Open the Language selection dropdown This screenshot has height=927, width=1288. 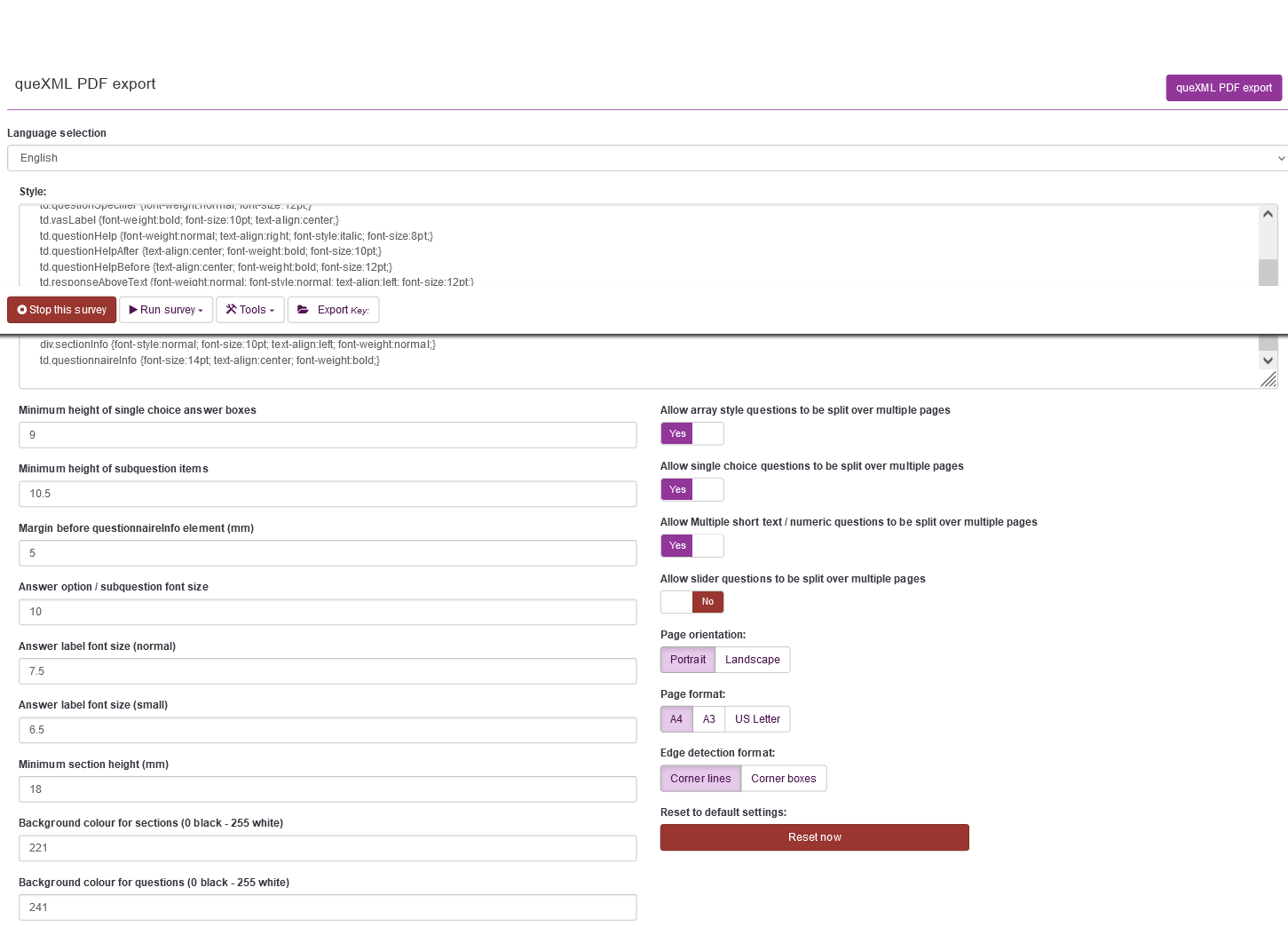(x=647, y=158)
